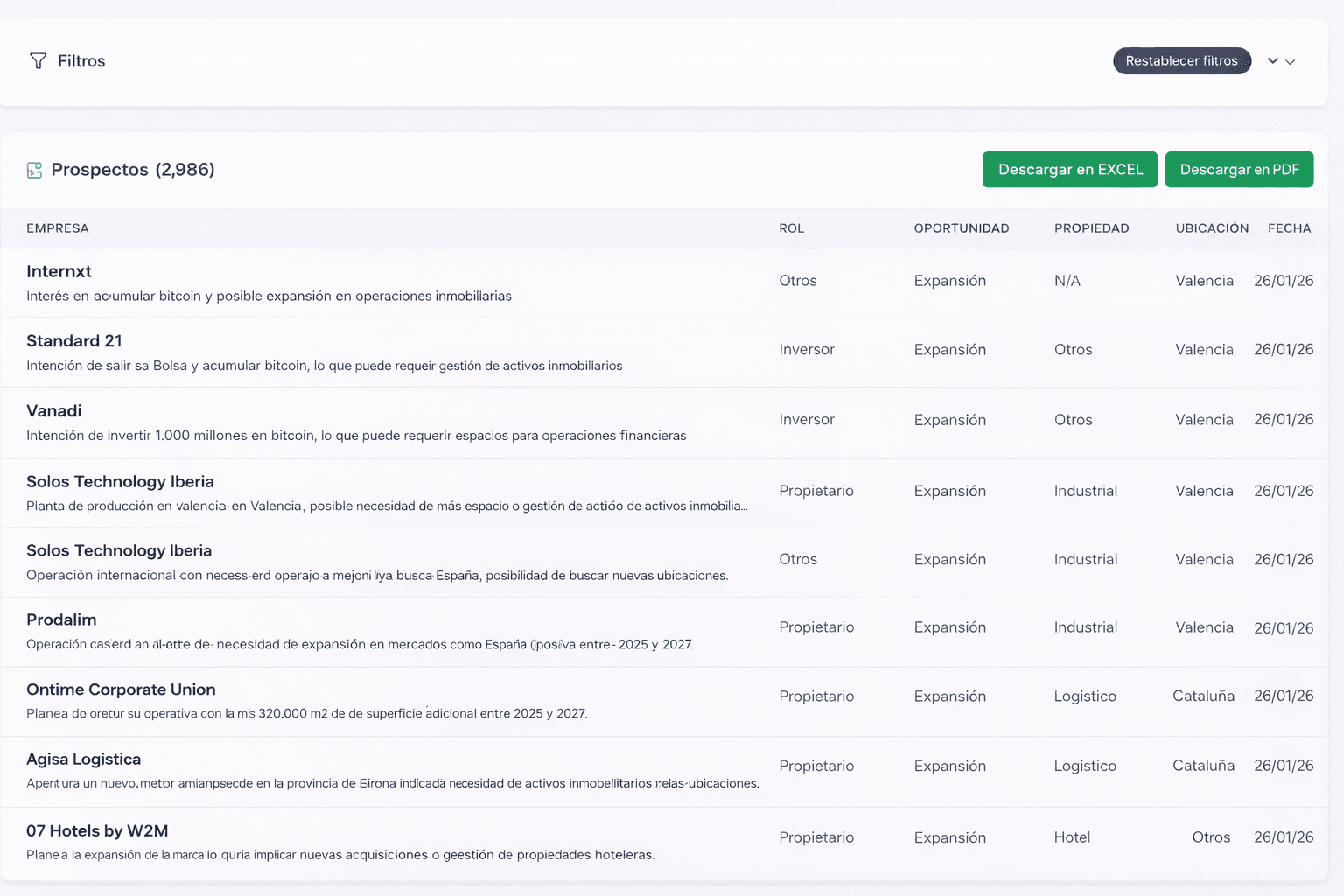
Task: Click the Restablecer filtros button
Action: [x=1181, y=61]
